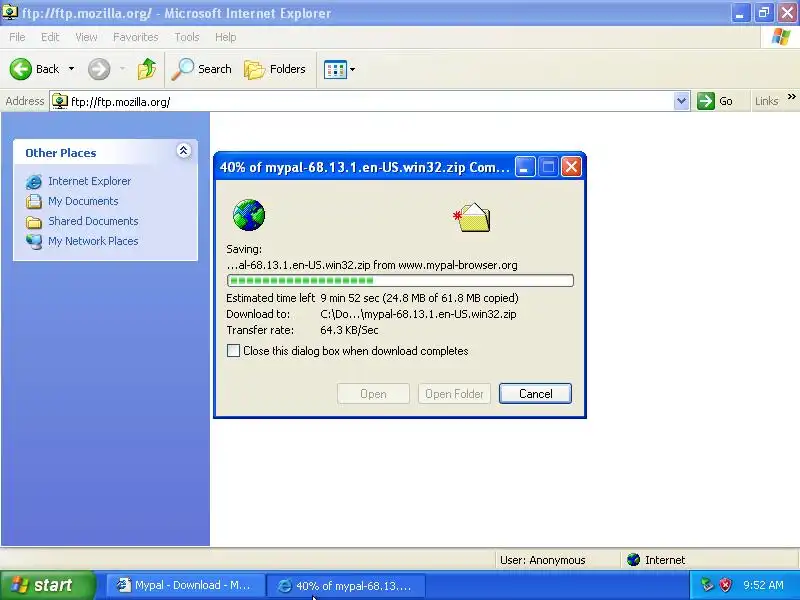Open the Internet Explorer link
The height and width of the screenshot is (600, 800).
click(89, 181)
